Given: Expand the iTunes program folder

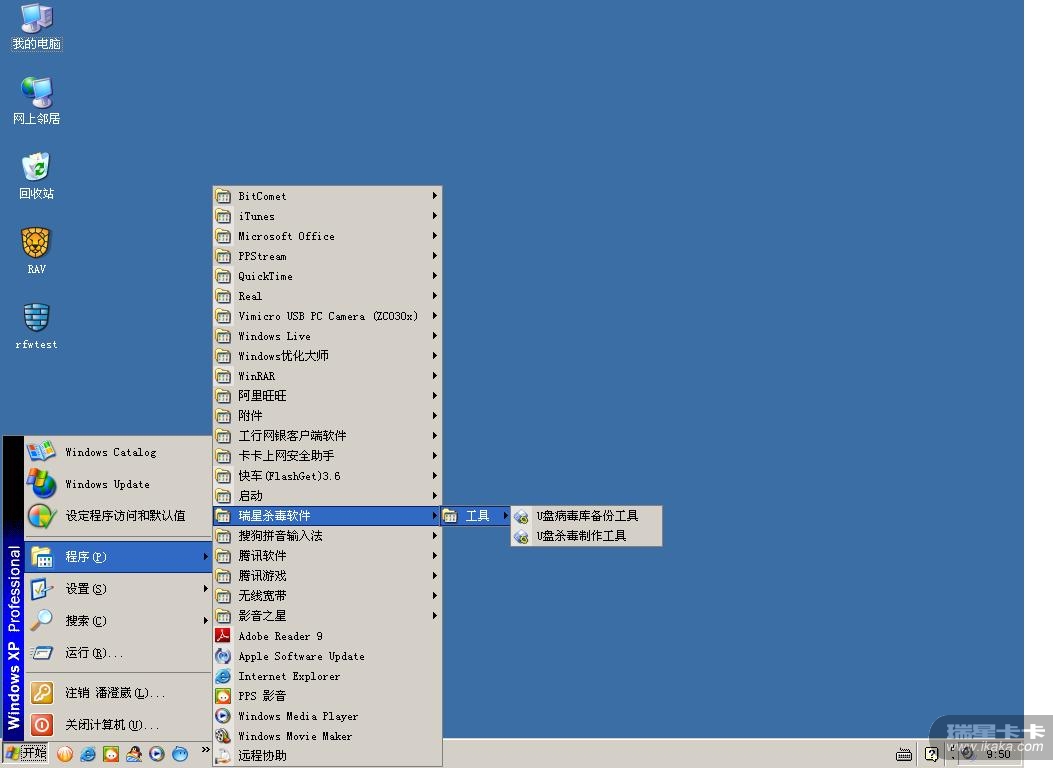Looking at the screenshot, I should pos(328,216).
